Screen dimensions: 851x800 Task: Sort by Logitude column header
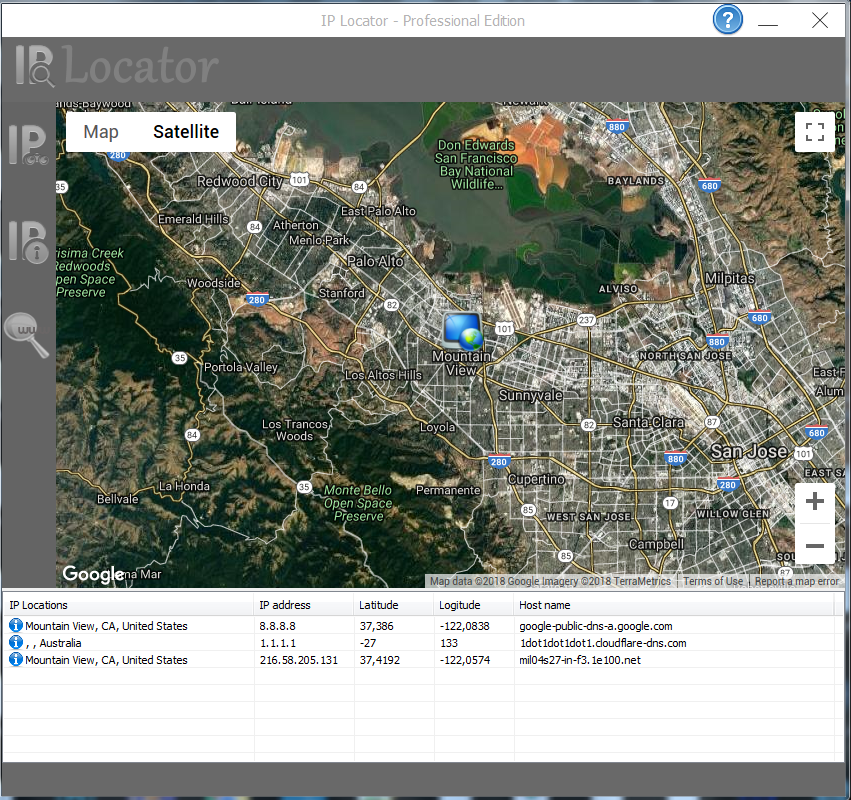pos(474,605)
